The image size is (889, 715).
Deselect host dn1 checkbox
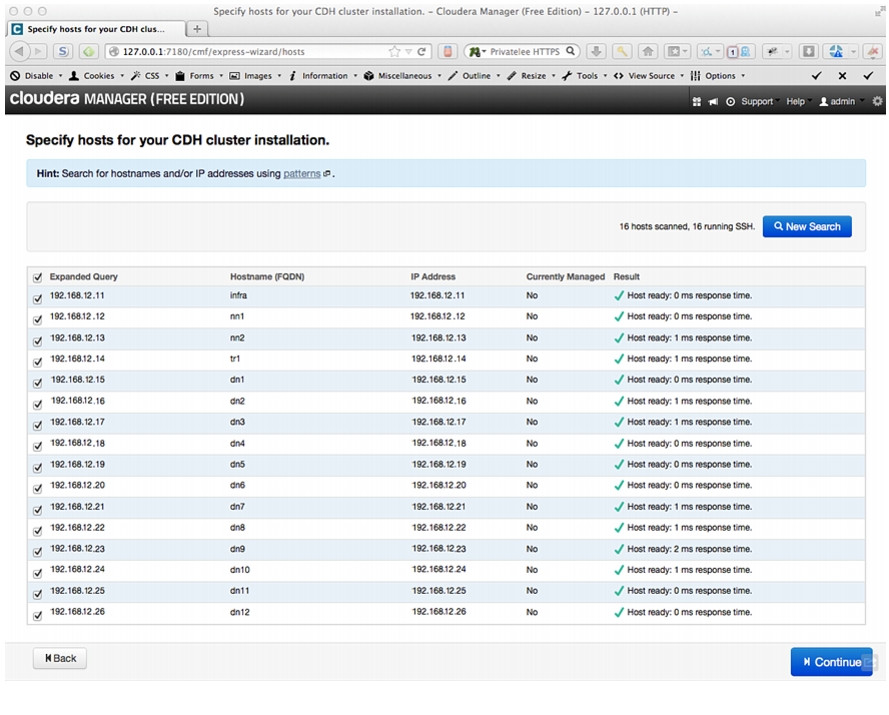point(37,383)
